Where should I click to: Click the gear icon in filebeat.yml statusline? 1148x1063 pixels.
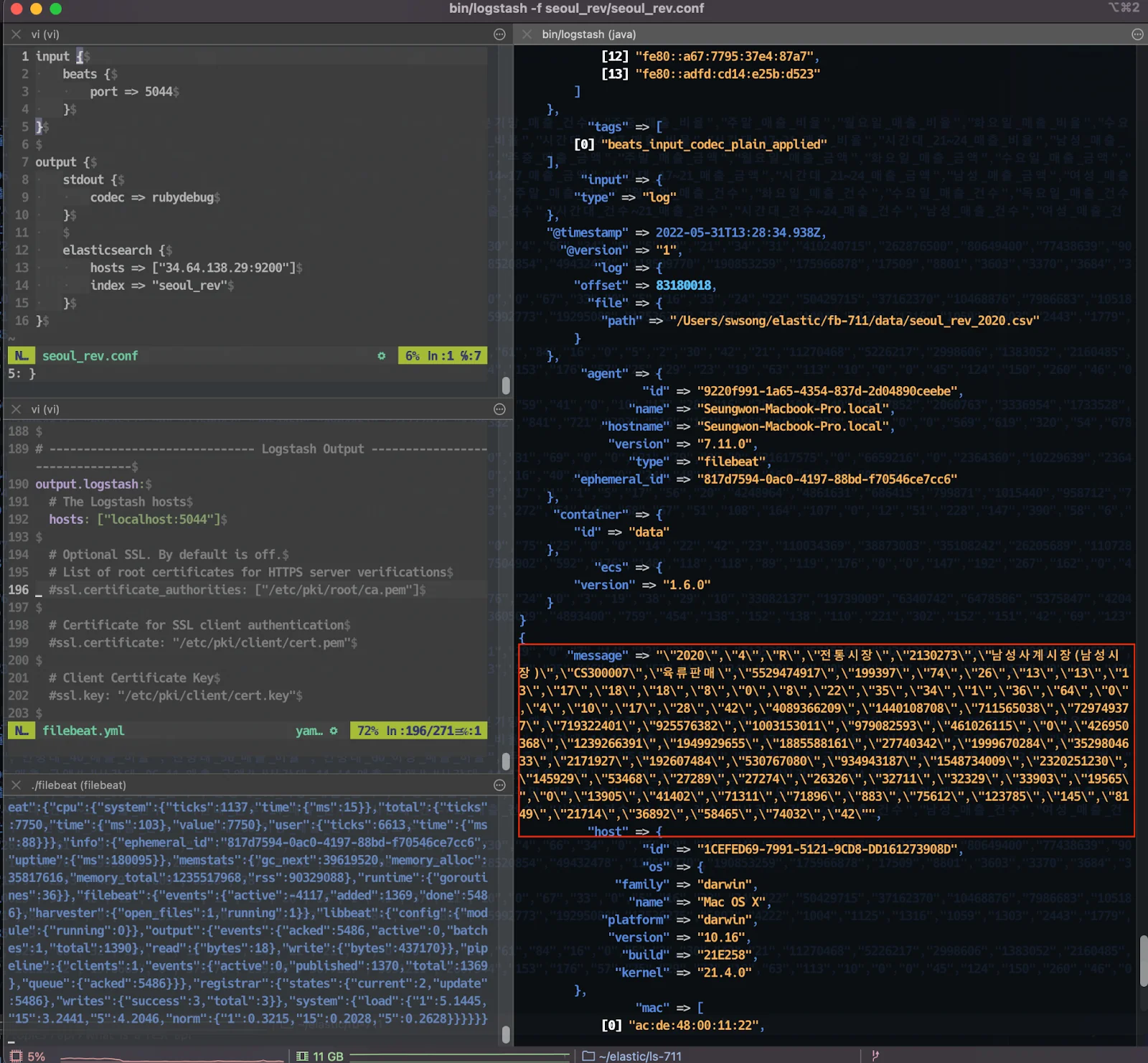click(334, 731)
